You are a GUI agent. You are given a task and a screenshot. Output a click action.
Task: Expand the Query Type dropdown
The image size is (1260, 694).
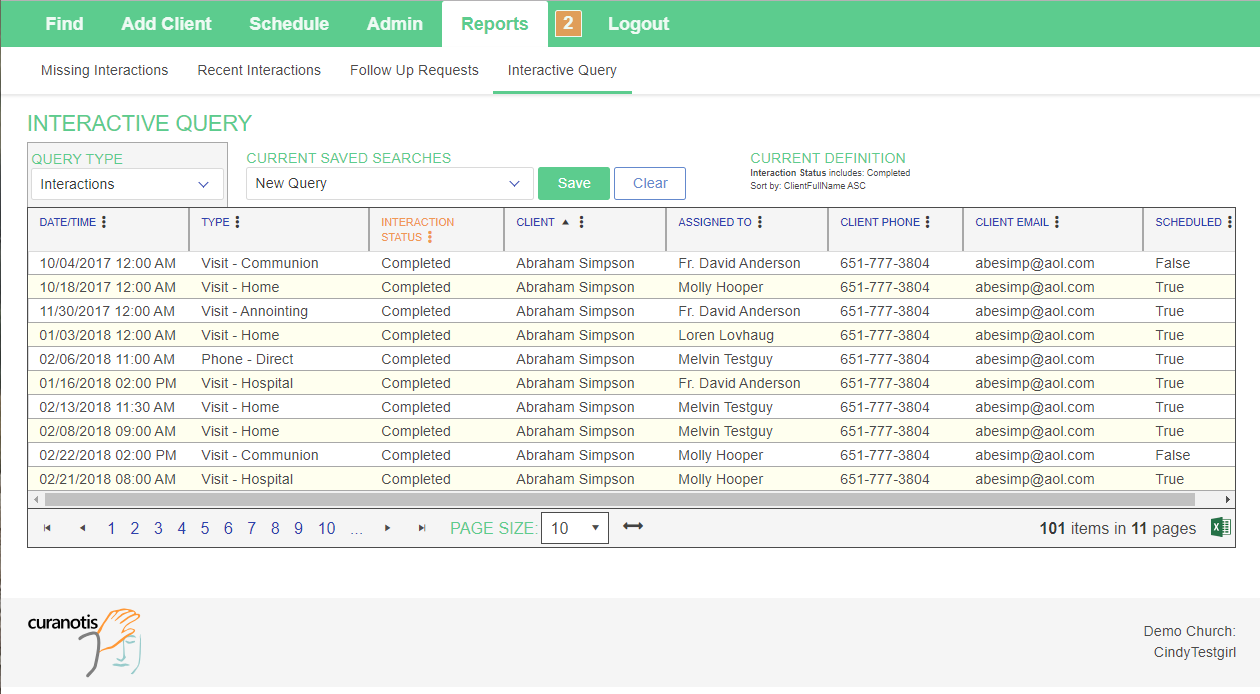pos(126,184)
